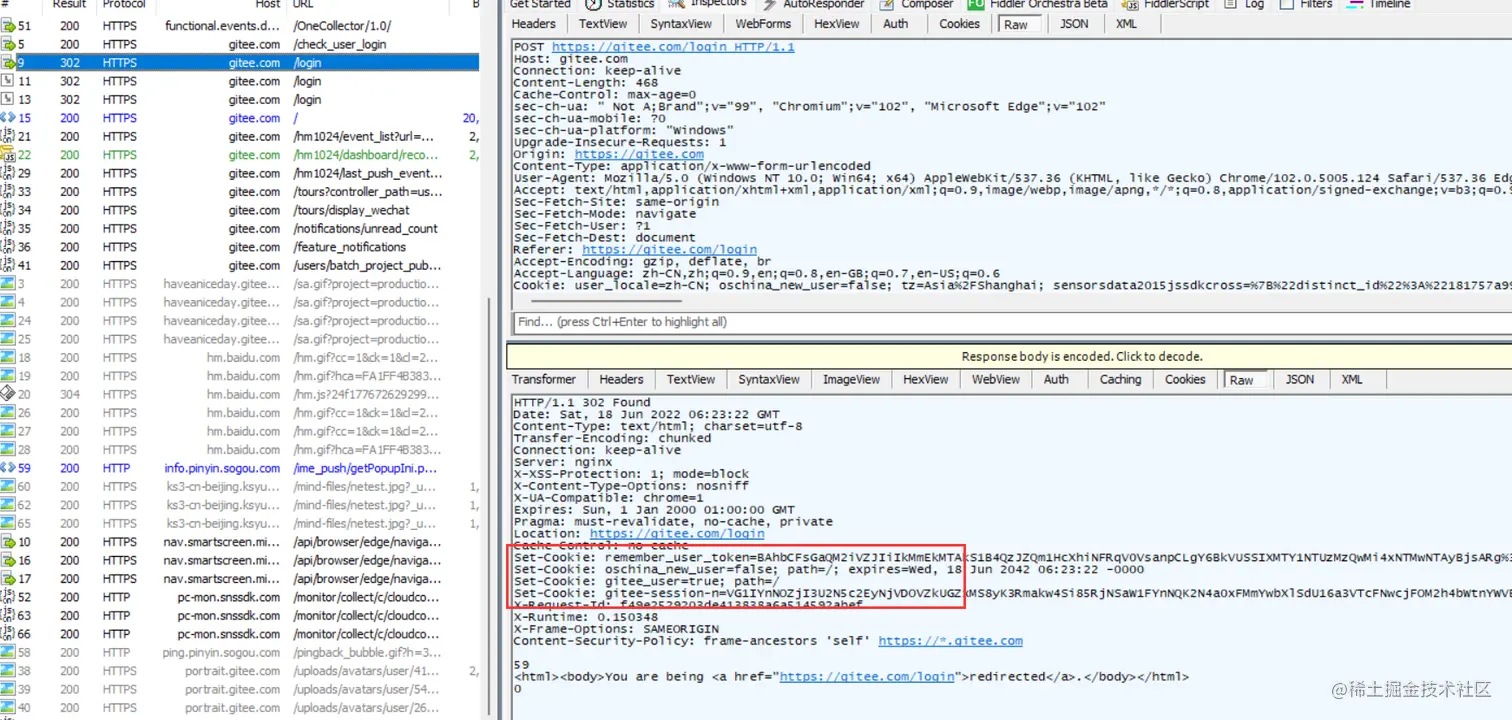Open the response Cookies tab

1185,380
